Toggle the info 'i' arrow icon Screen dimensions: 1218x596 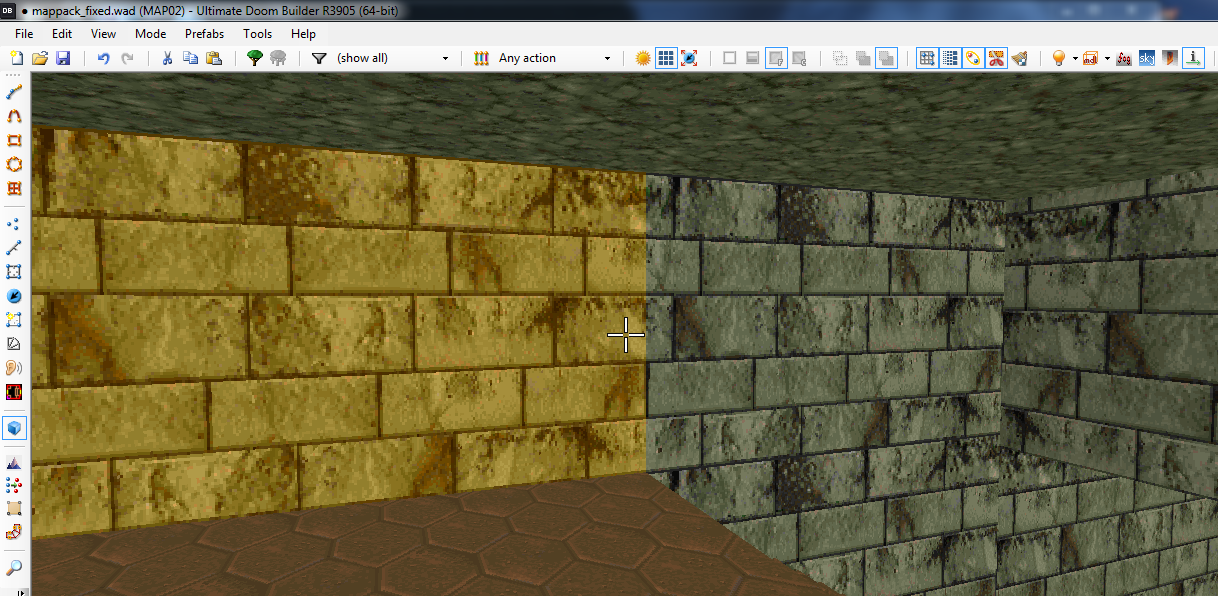click(1193, 58)
